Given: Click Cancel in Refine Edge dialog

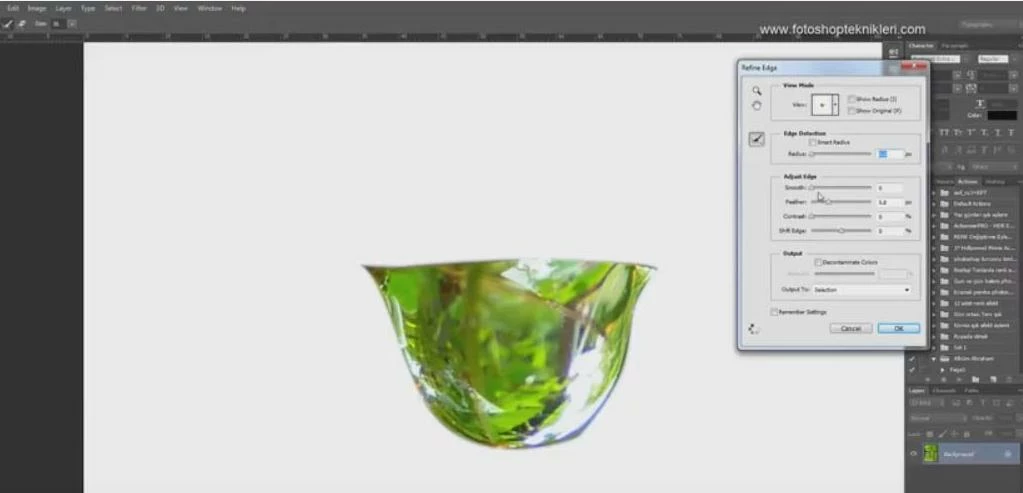Looking at the screenshot, I should pyautogui.click(x=851, y=329).
